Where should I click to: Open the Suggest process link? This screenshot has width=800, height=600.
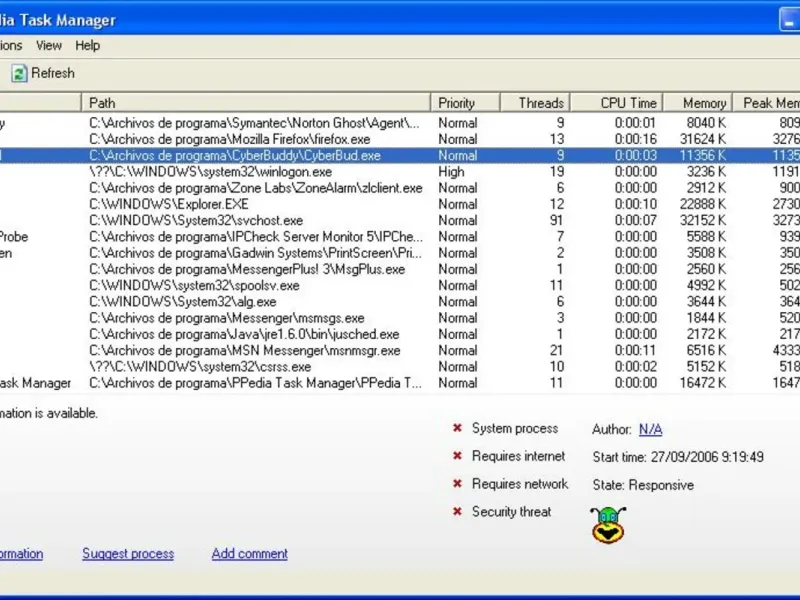point(128,554)
